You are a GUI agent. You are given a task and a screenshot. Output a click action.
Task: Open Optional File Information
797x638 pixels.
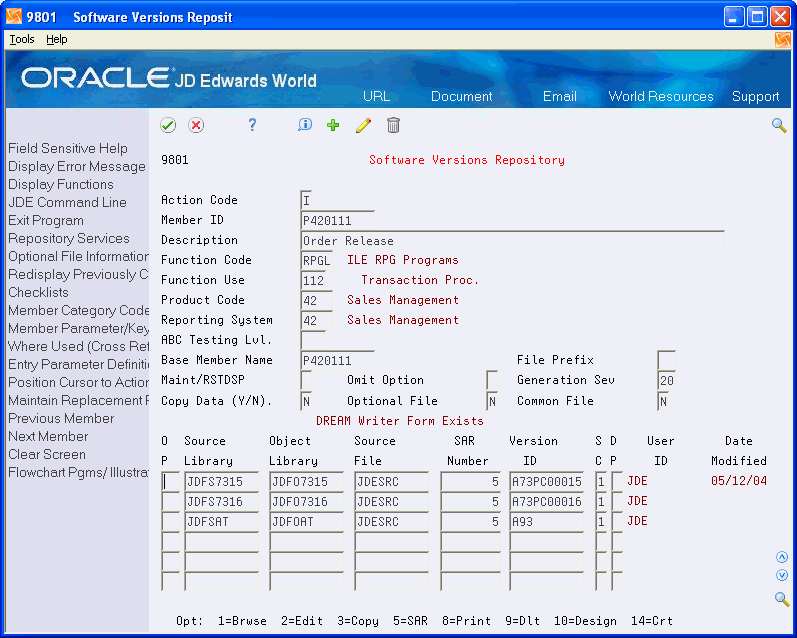[78, 256]
